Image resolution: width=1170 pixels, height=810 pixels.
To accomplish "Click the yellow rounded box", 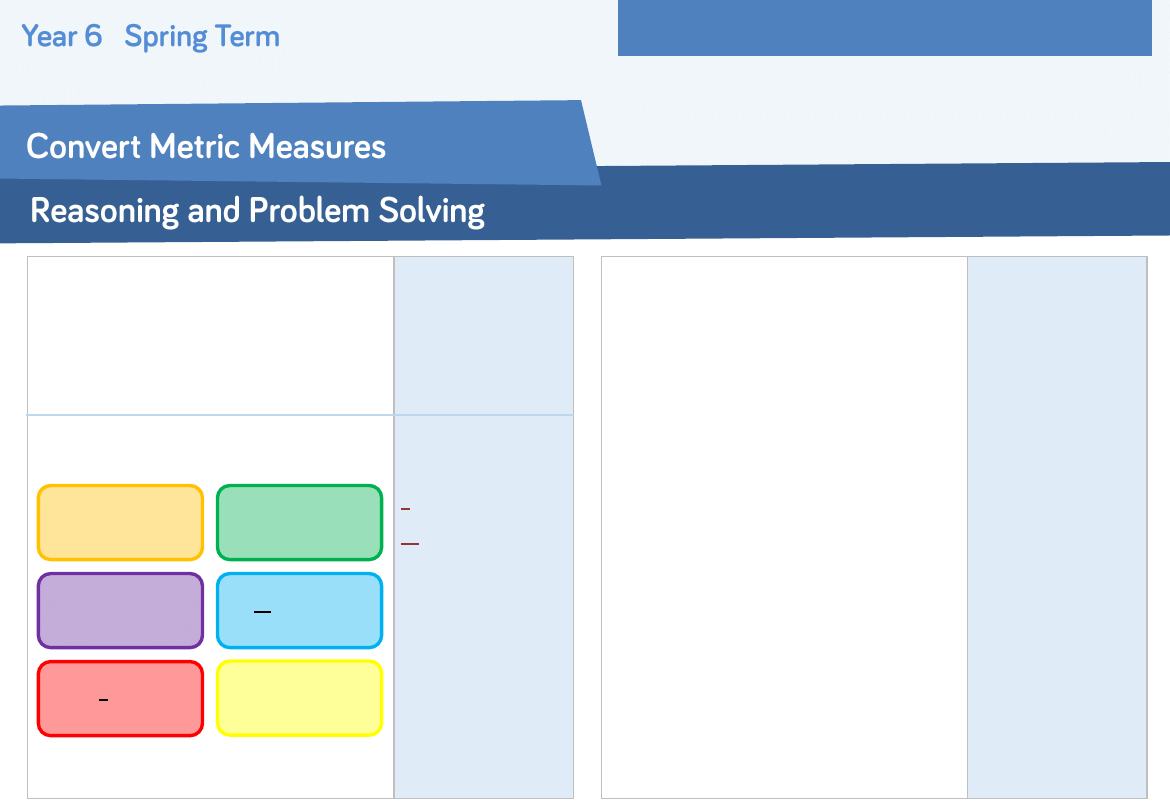I will point(299,698).
